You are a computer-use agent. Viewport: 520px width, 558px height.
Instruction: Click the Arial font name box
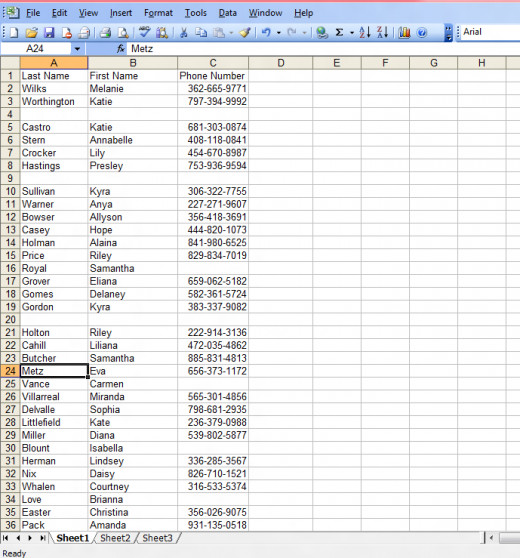pyautogui.click(x=490, y=32)
